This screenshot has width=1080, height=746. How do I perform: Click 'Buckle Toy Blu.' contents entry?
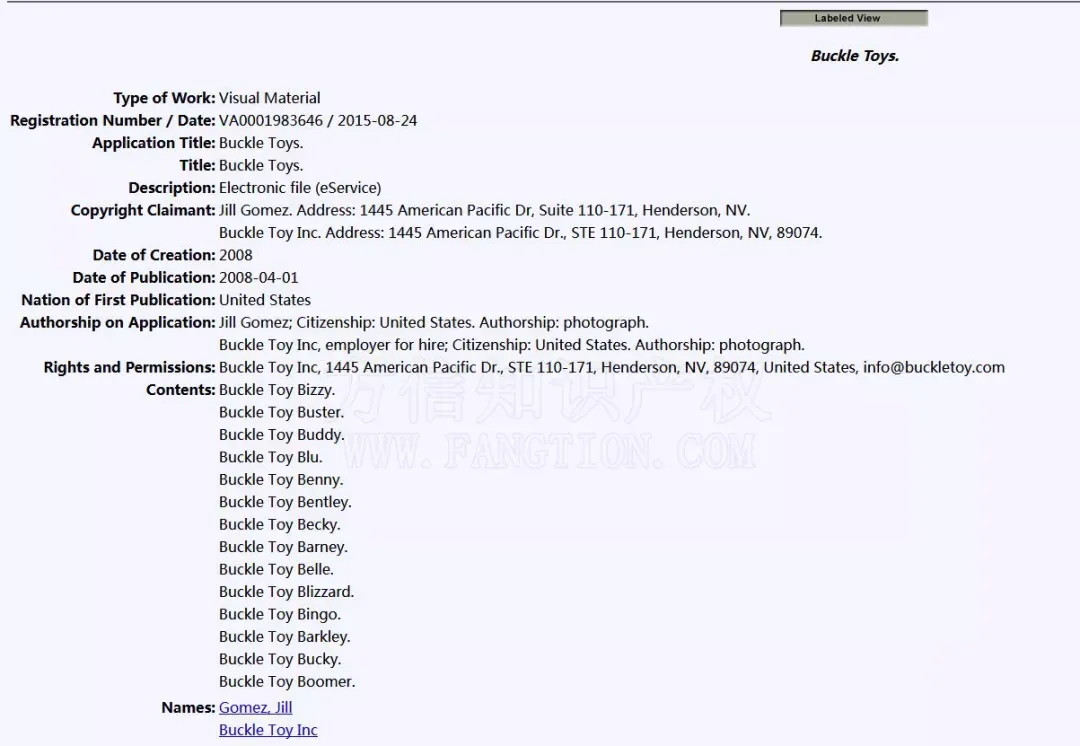[x=270, y=457]
